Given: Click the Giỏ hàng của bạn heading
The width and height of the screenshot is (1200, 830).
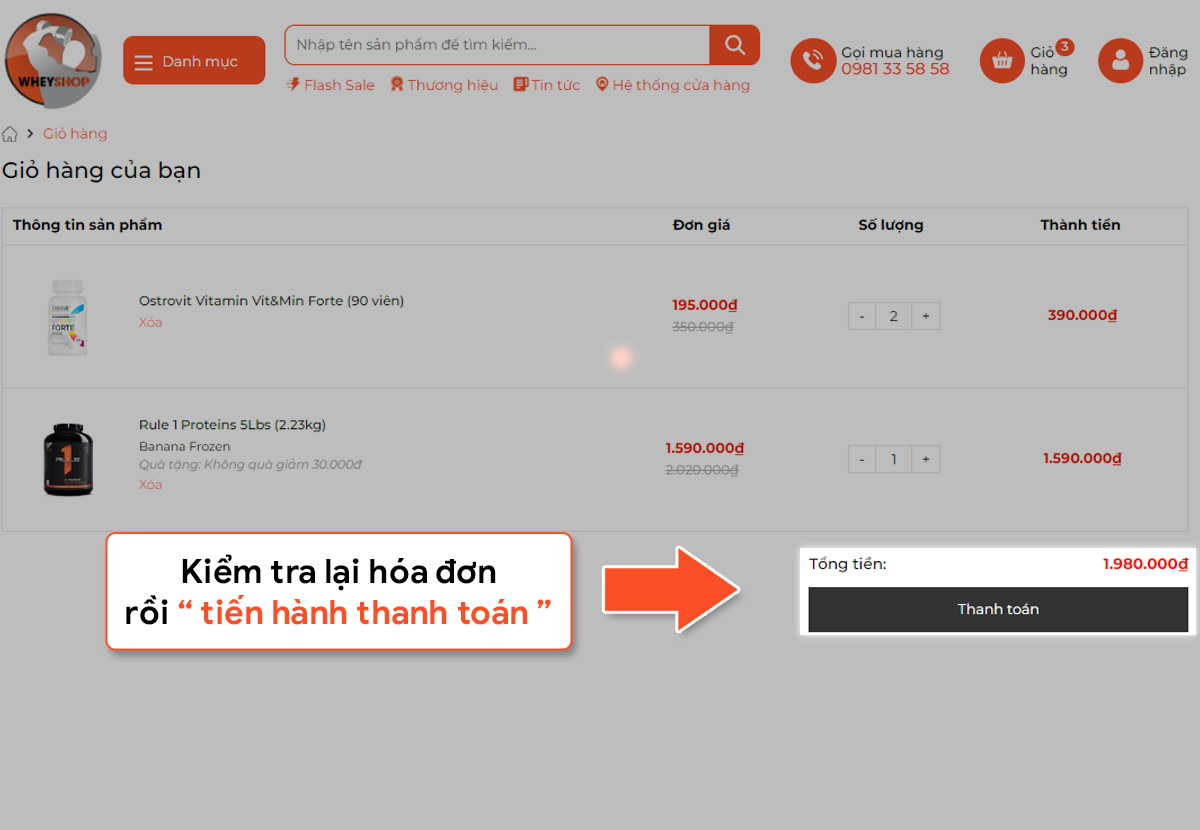Looking at the screenshot, I should 101,171.
